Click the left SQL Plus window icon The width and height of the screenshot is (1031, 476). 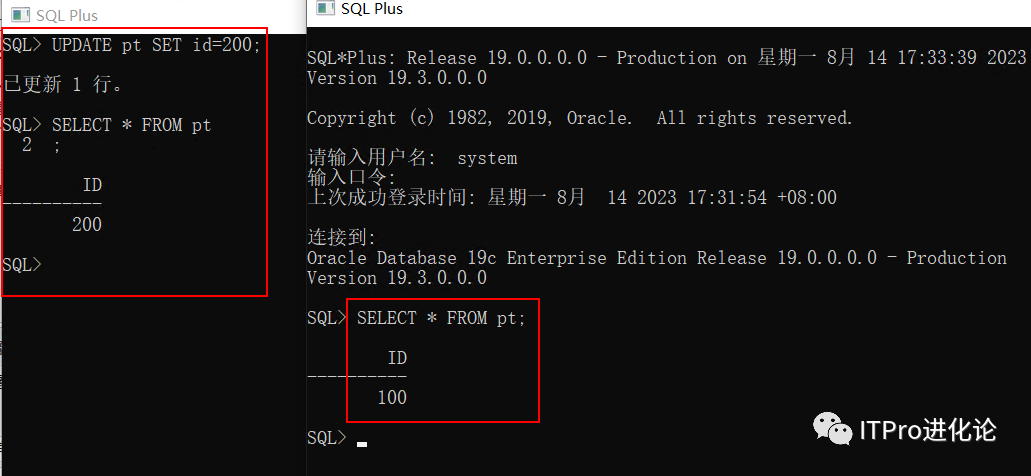click(x=18, y=15)
